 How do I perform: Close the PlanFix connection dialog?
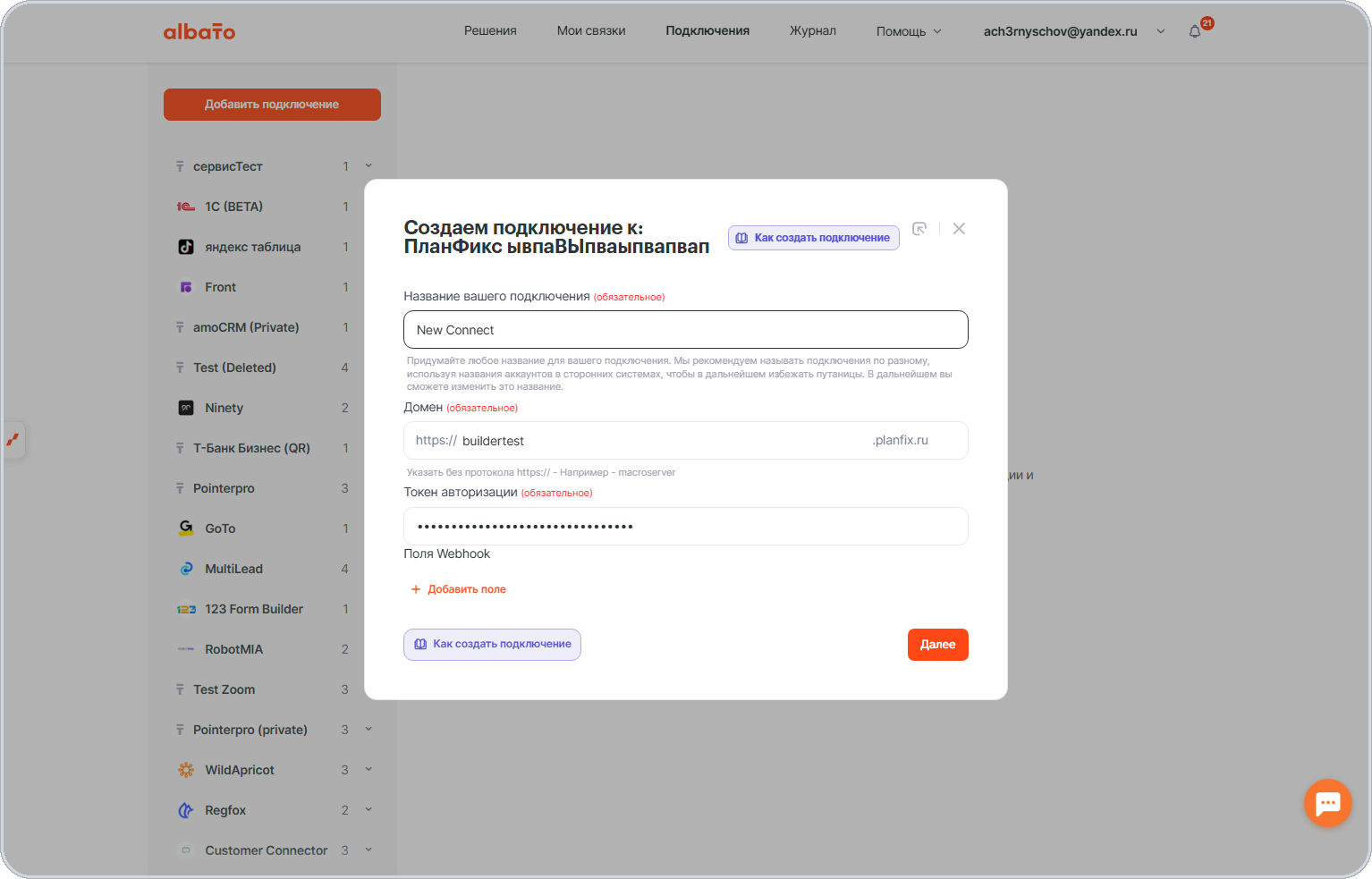959,229
